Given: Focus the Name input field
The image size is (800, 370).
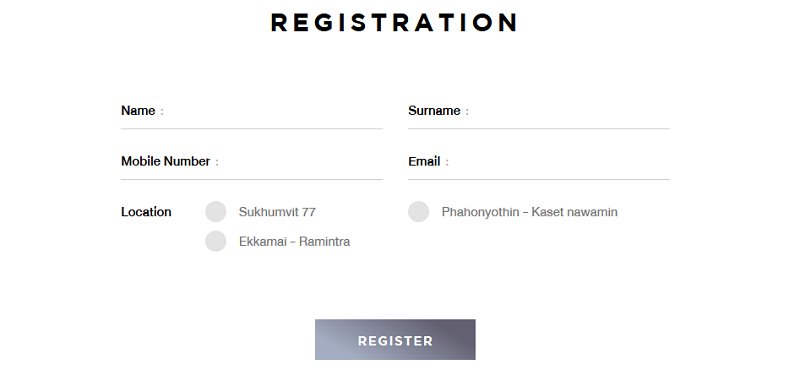Looking at the screenshot, I should (273, 111).
